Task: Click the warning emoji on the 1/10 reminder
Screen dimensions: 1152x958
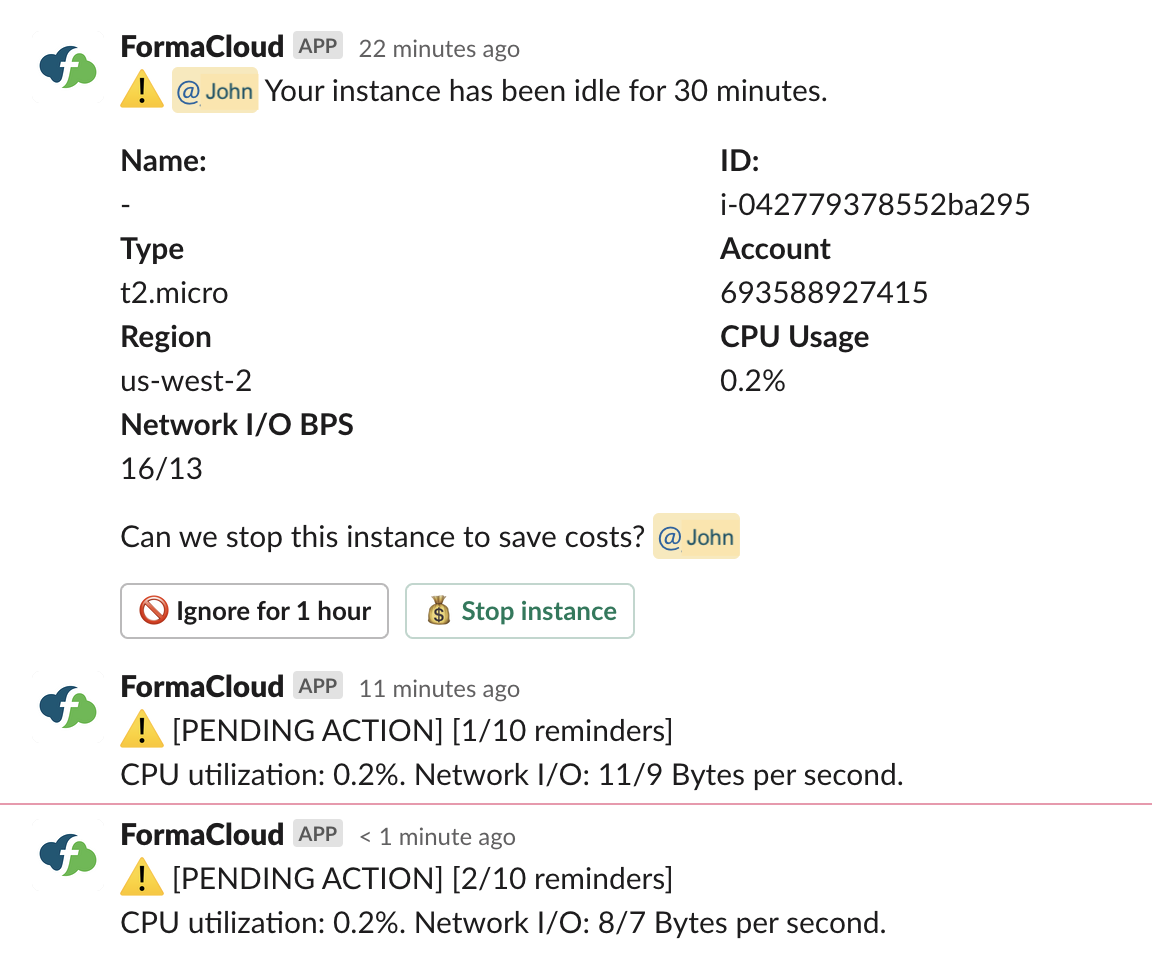Action: (141, 731)
